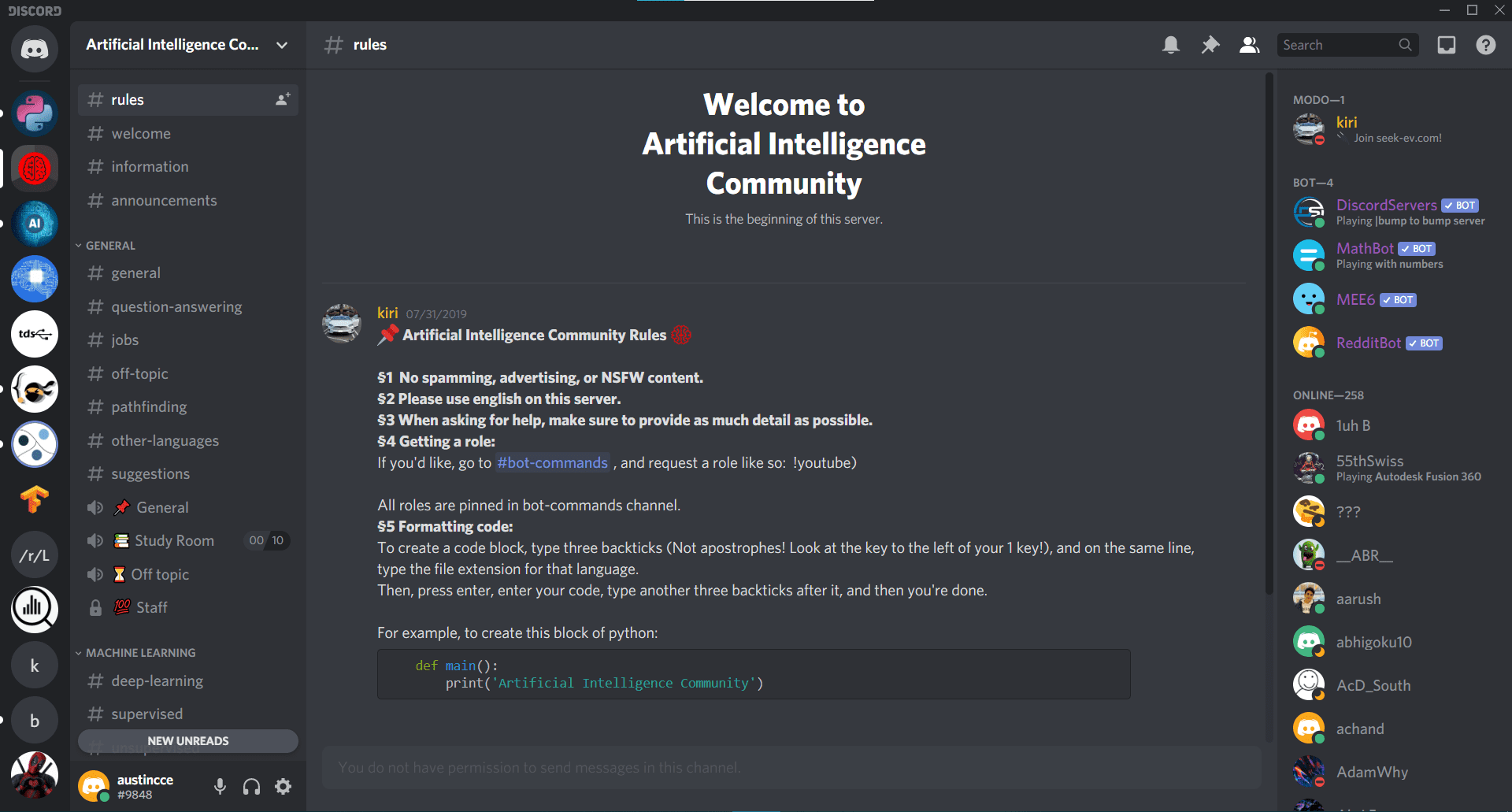Jump to NEW UNREADS
1512x812 pixels.
click(x=187, y=740)
